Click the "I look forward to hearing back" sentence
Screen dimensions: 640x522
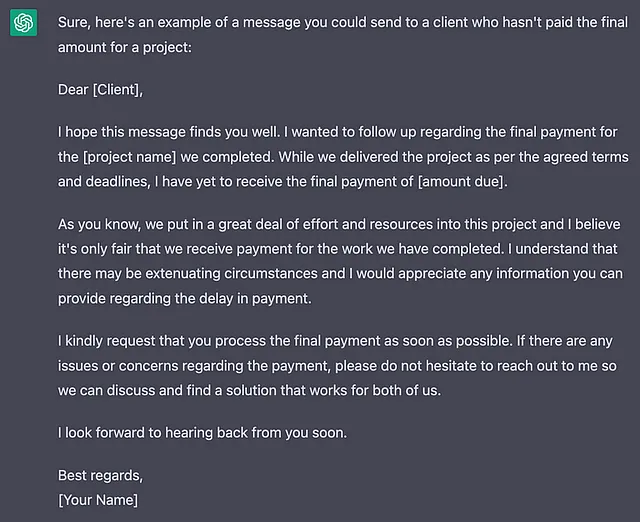coord(202,433)
